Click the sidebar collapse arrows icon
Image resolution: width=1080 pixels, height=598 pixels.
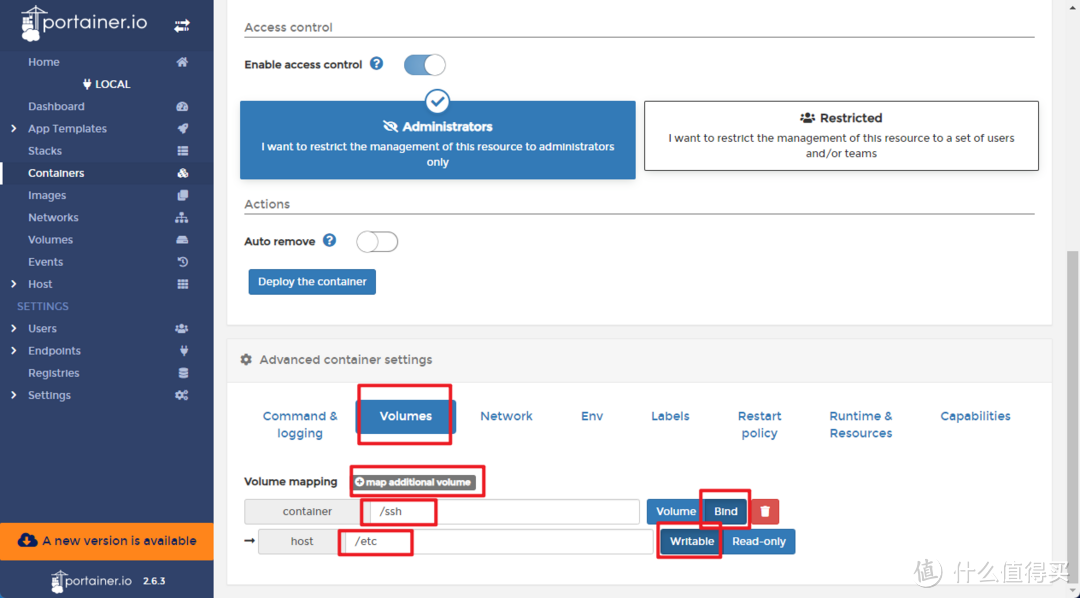(x=182, y=25)
